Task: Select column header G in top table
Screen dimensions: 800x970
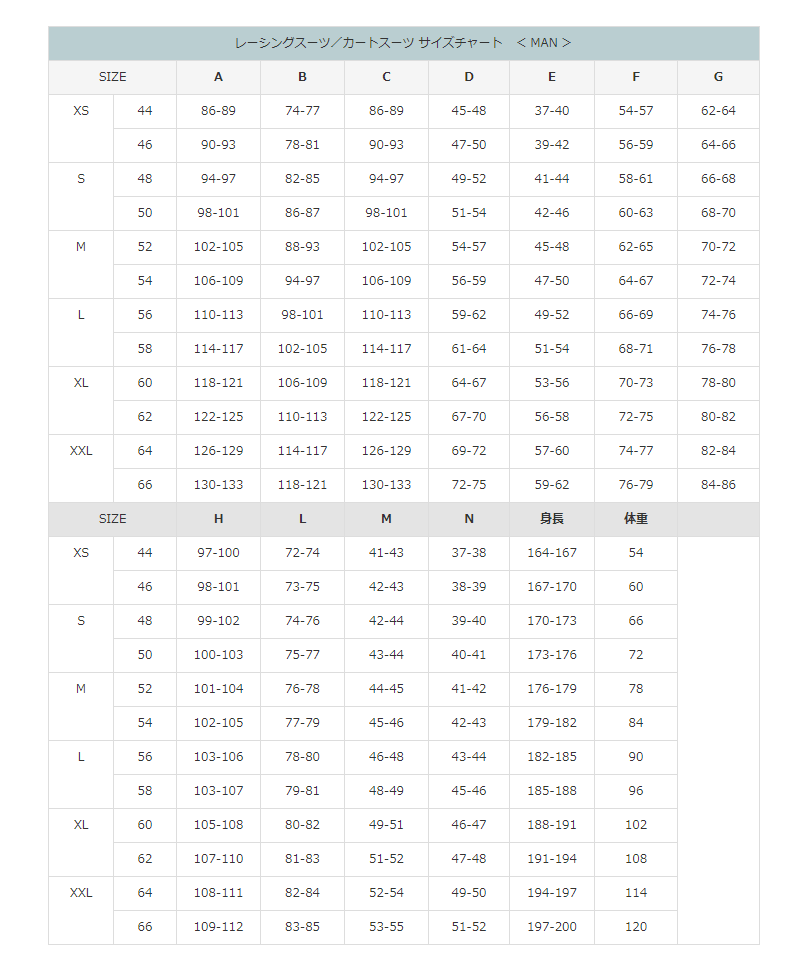Action: [x=718, y=77]
